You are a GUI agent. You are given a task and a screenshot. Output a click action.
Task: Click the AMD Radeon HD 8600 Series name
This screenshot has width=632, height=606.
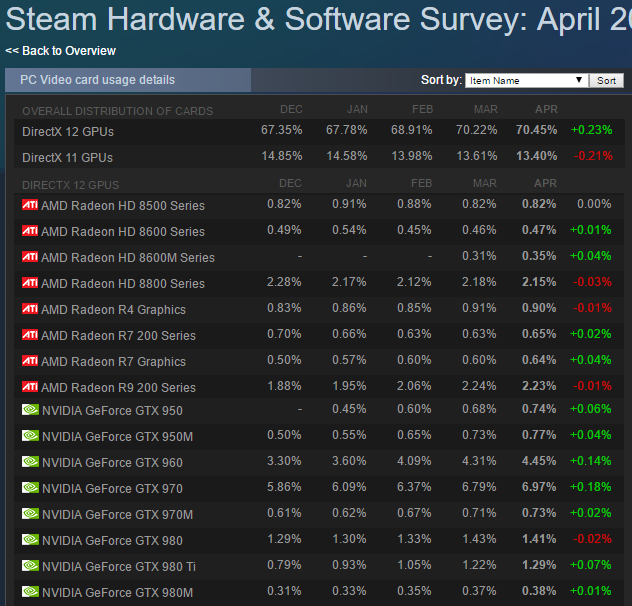[x=123, y=231]
